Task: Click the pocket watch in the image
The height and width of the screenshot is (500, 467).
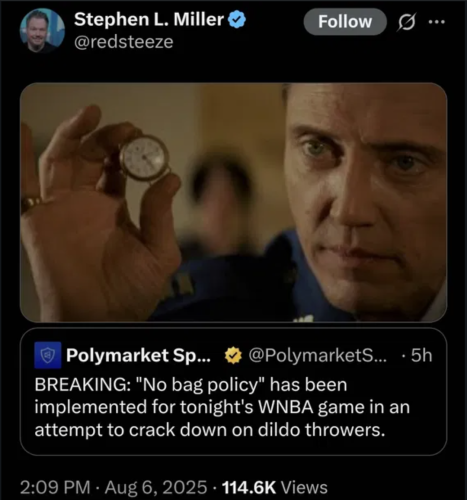Action: point(144,158)
